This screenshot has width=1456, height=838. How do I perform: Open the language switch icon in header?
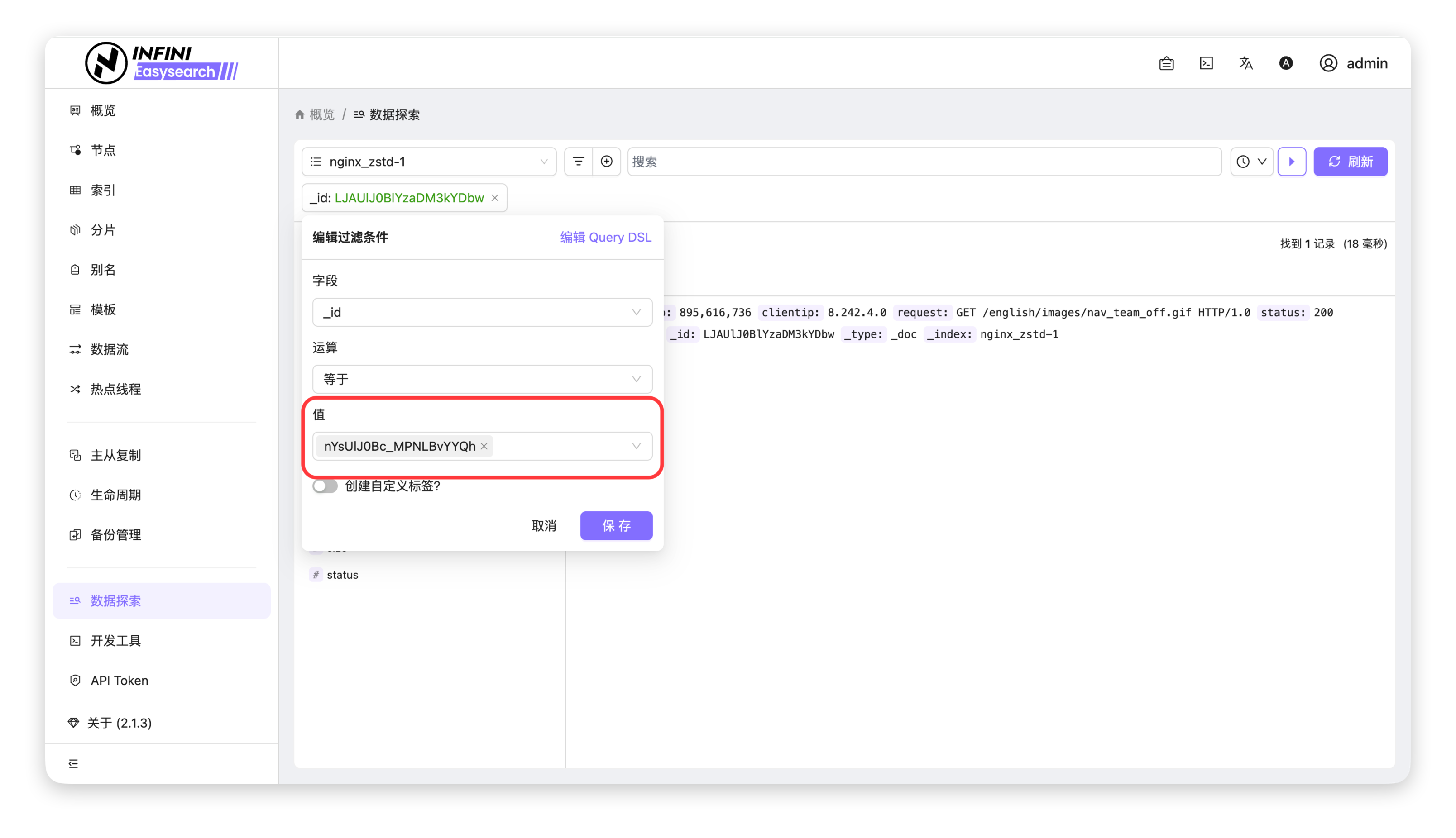(x=1245, y=63)
